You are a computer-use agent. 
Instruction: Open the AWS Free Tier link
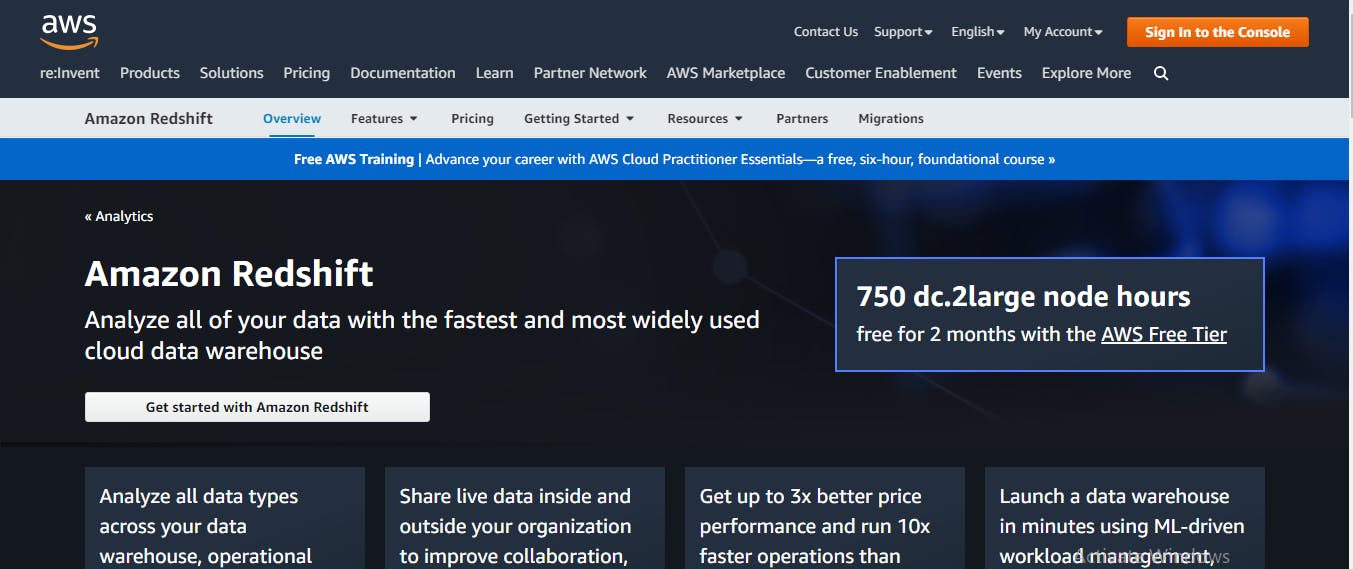pyautogui.click(x=1164, y=334)
